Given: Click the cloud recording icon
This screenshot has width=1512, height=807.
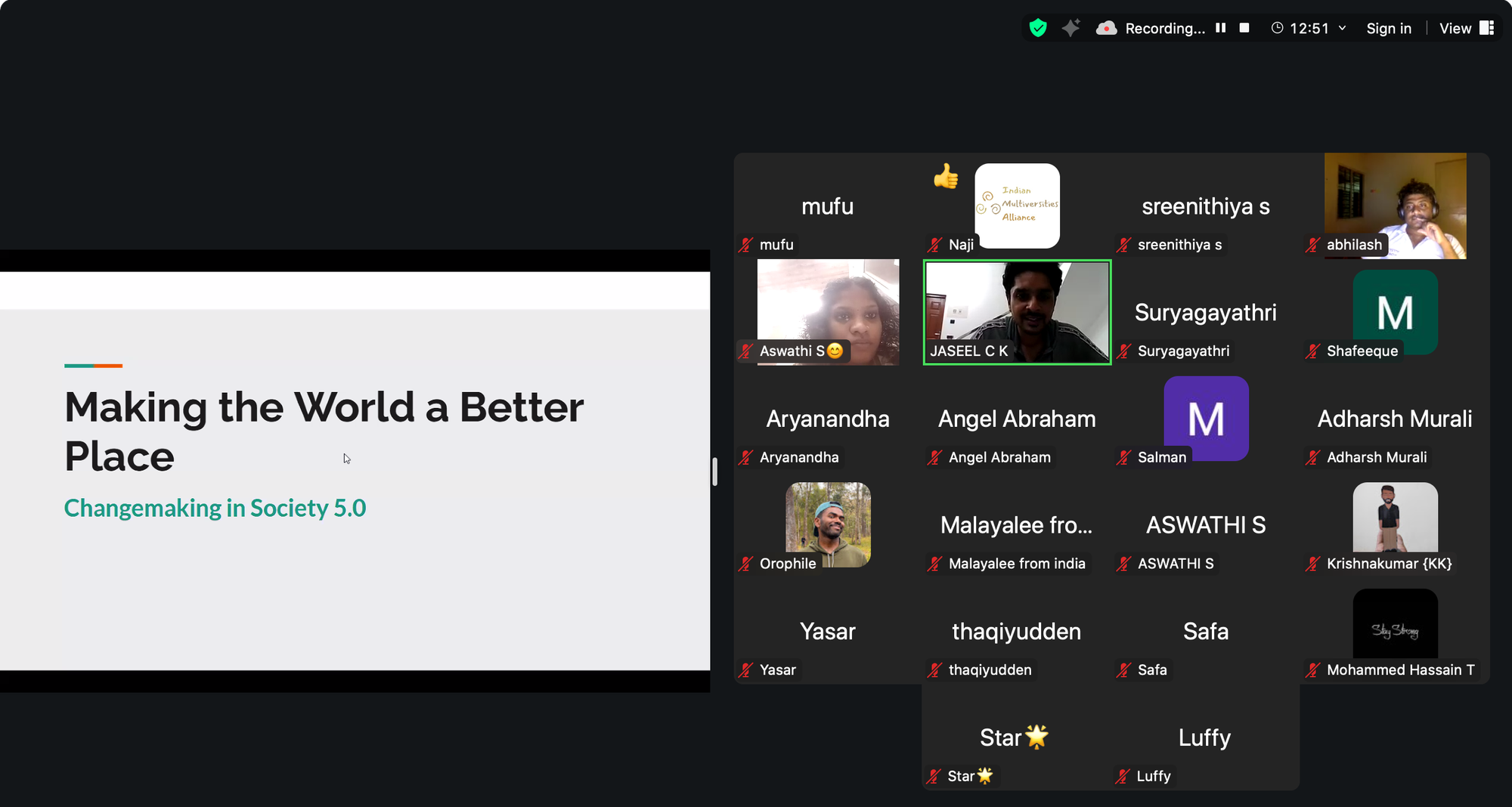Looking at the screenshot, I should point(1107,28).
